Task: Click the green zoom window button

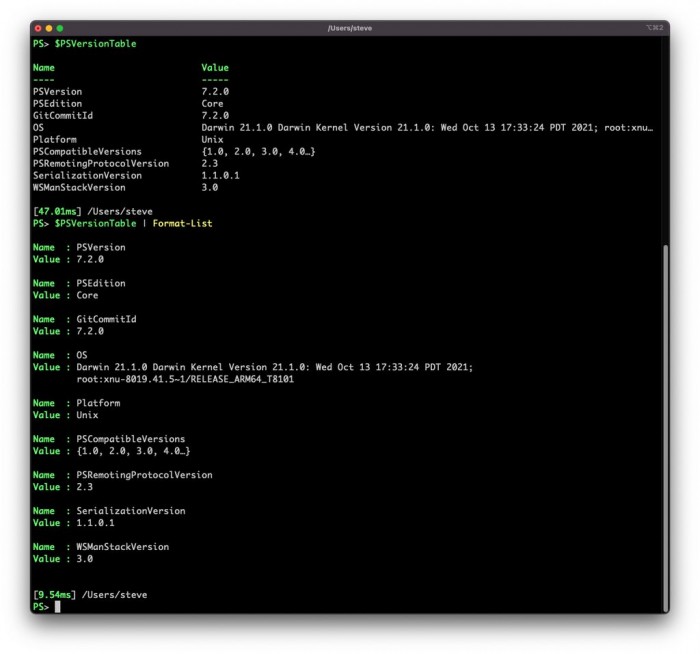Action: [60, 28]
